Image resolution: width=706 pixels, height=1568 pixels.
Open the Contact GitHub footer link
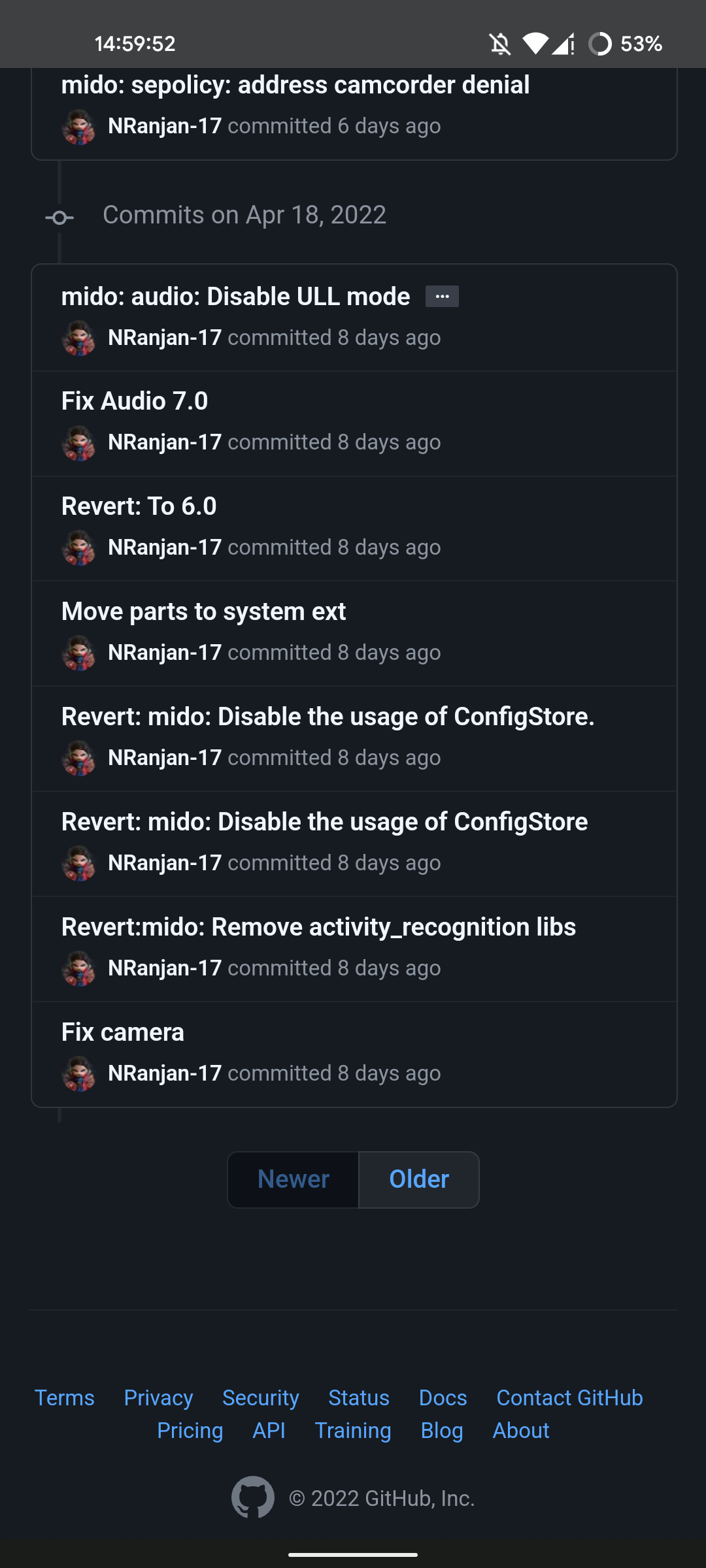(x=569, y=1397)
